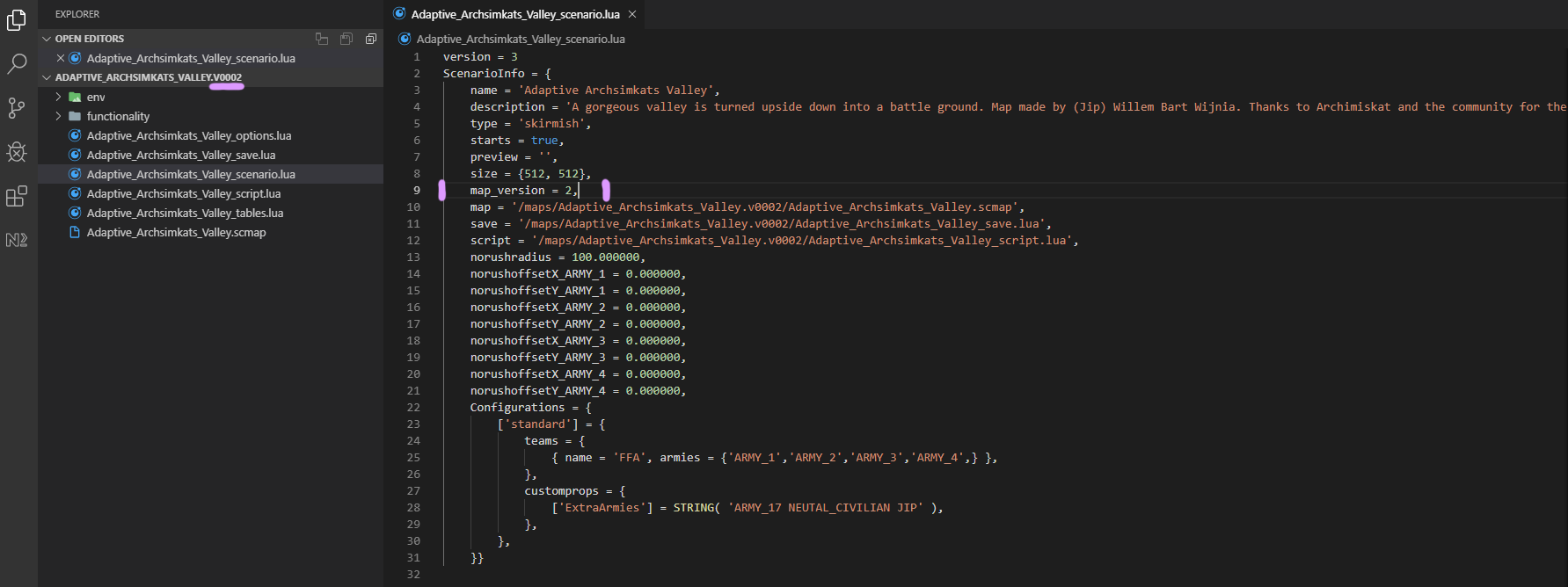The image size is (1568, 587).
Task: Click the name string 'Adaptive Archsimkats Valley'
Action: click(616, 90)
